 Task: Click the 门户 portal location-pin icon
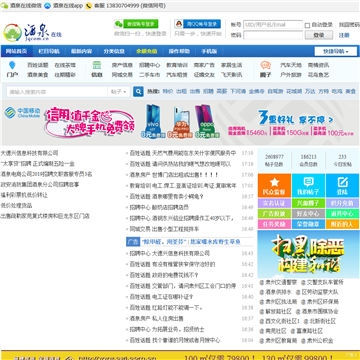[12, 65]
